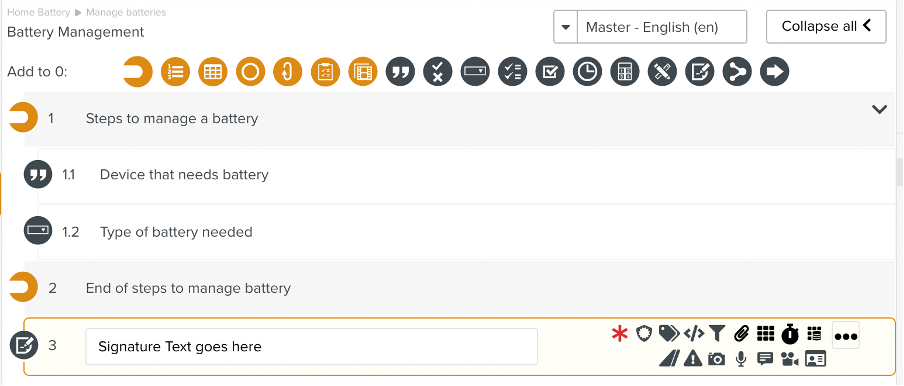Add a date/time clock field
Viewport: 904px width, 386px height.
click(x=587, y=71)
